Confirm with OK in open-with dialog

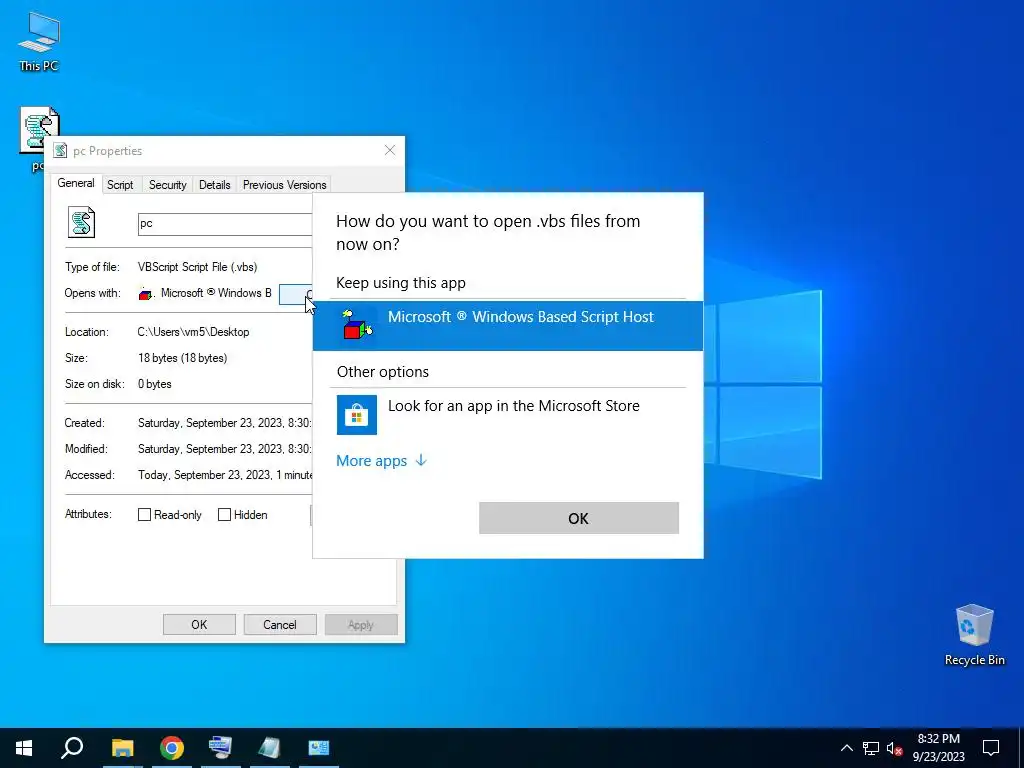(579, 518)
